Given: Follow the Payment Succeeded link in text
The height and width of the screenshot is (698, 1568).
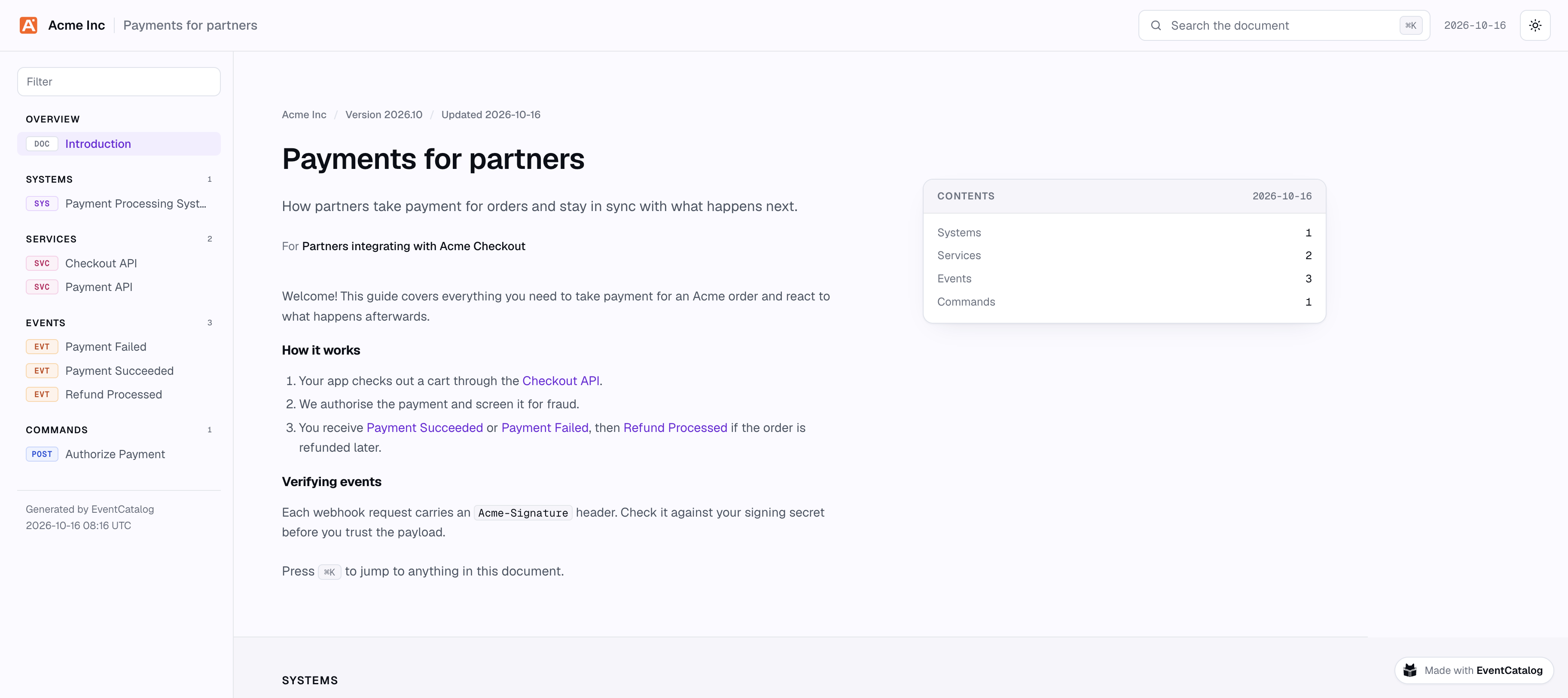Looking at the screenshot, I should (x=424, y=428).
